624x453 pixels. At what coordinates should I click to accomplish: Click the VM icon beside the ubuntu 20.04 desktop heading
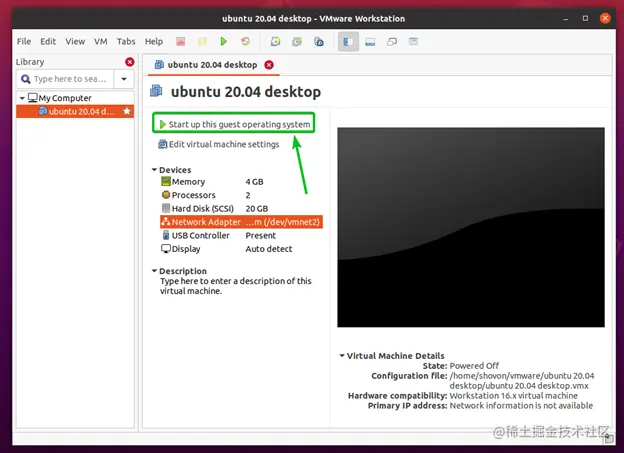click(156, 91)
